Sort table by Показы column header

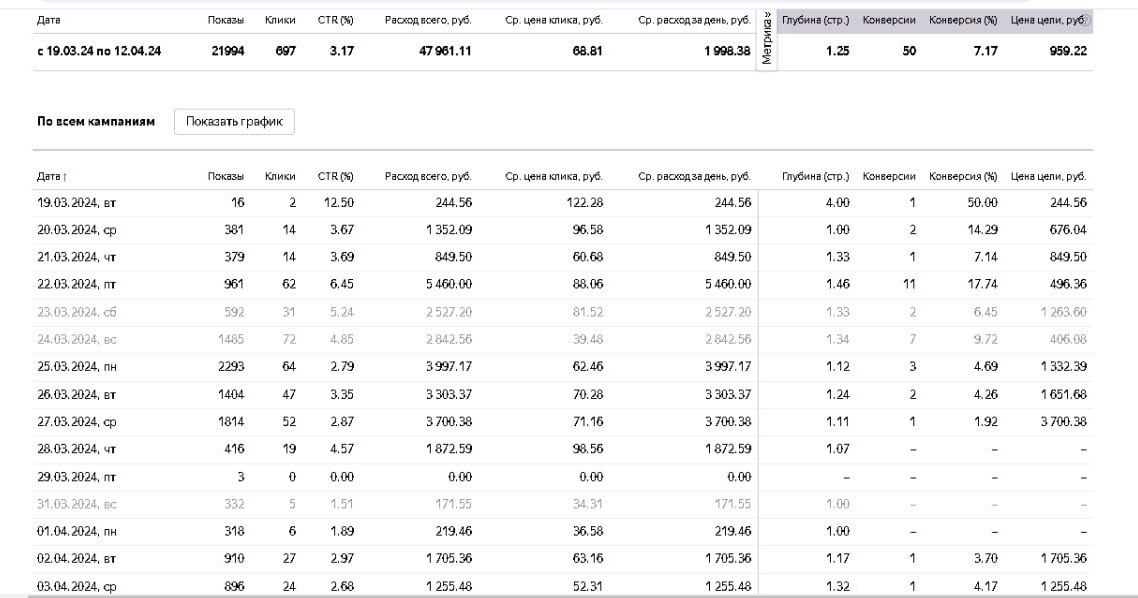[x=225, y=176]
